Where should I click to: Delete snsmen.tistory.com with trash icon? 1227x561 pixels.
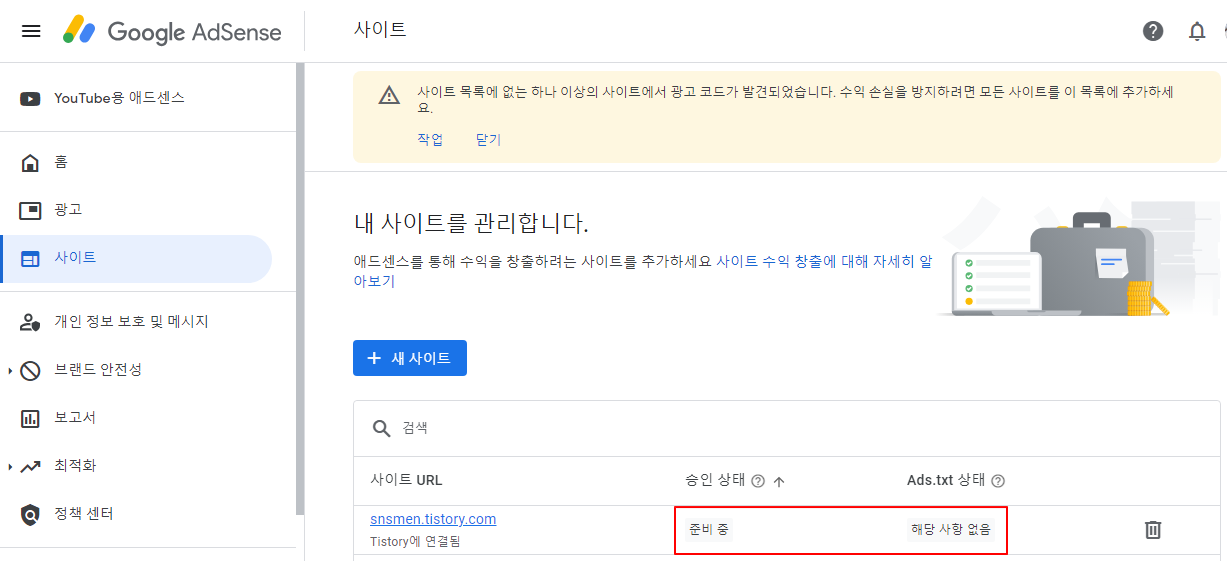click(x=1153, y=530)
